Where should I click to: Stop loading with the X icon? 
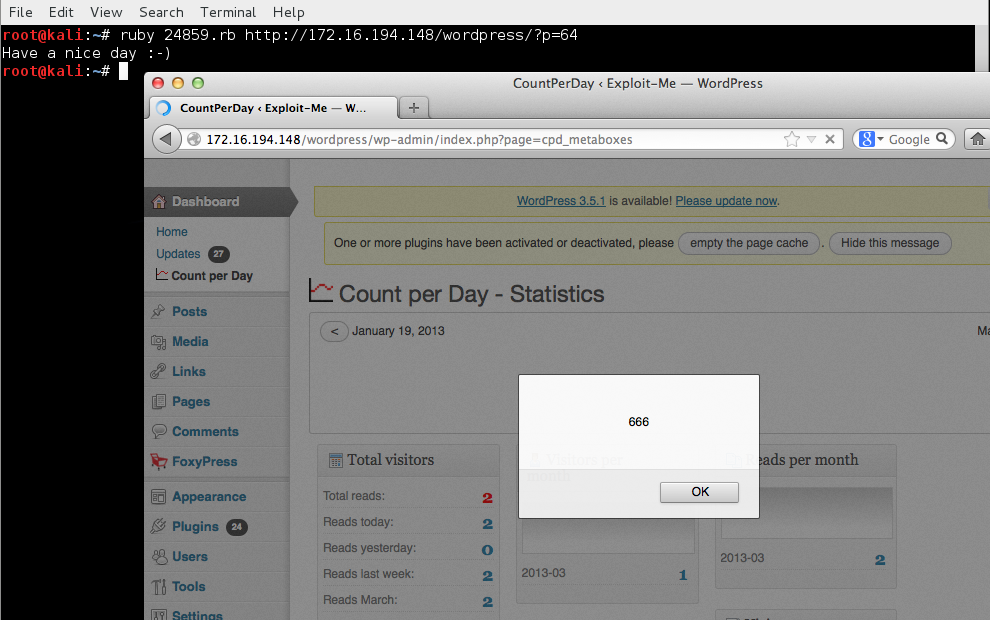coord(830,139)
